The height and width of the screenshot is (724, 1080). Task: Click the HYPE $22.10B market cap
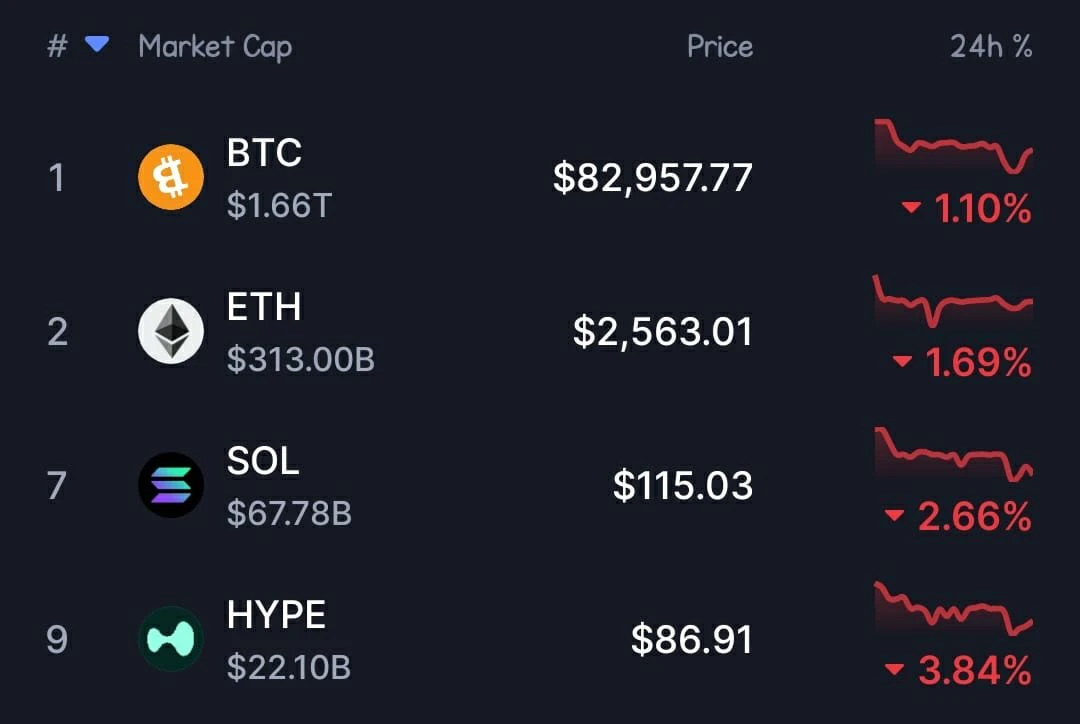[x=289, y=667]
